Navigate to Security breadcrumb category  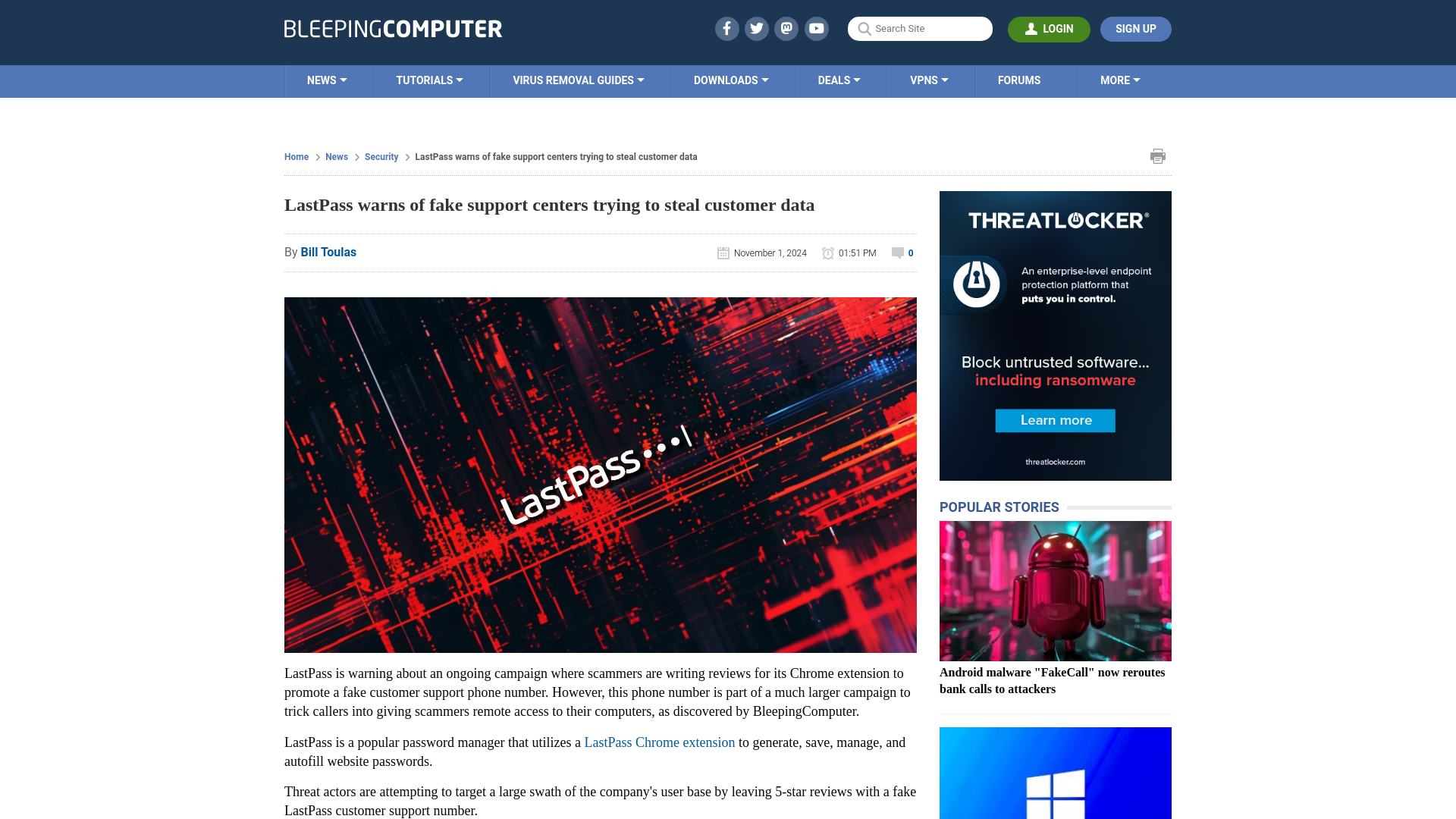click(x=381, y=156)
